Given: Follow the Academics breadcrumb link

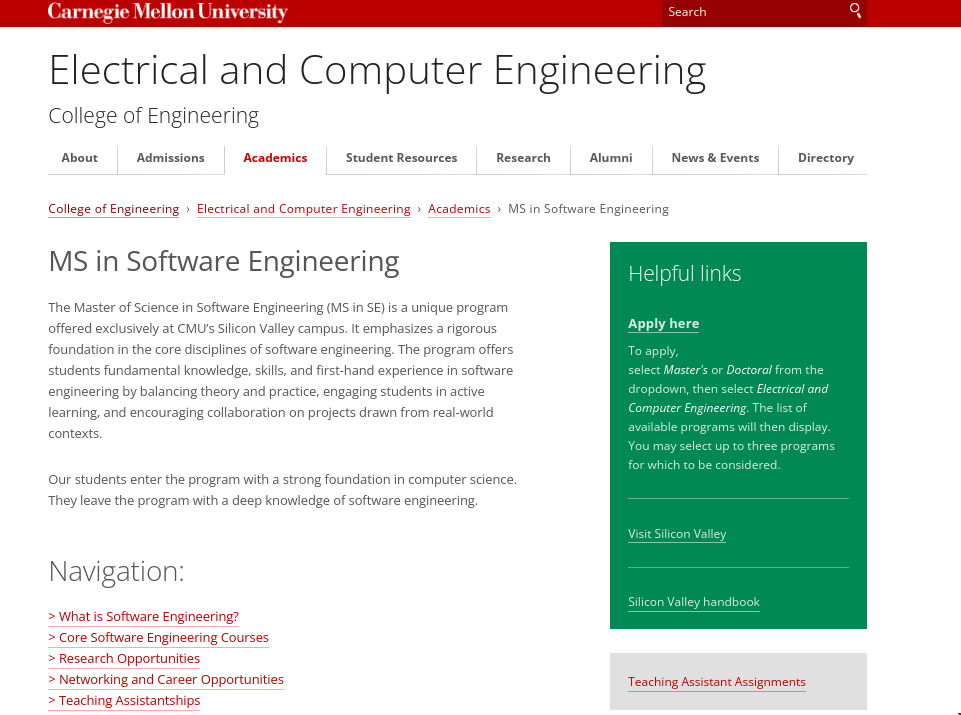Looking at the screenshot, I should (459, 209).
